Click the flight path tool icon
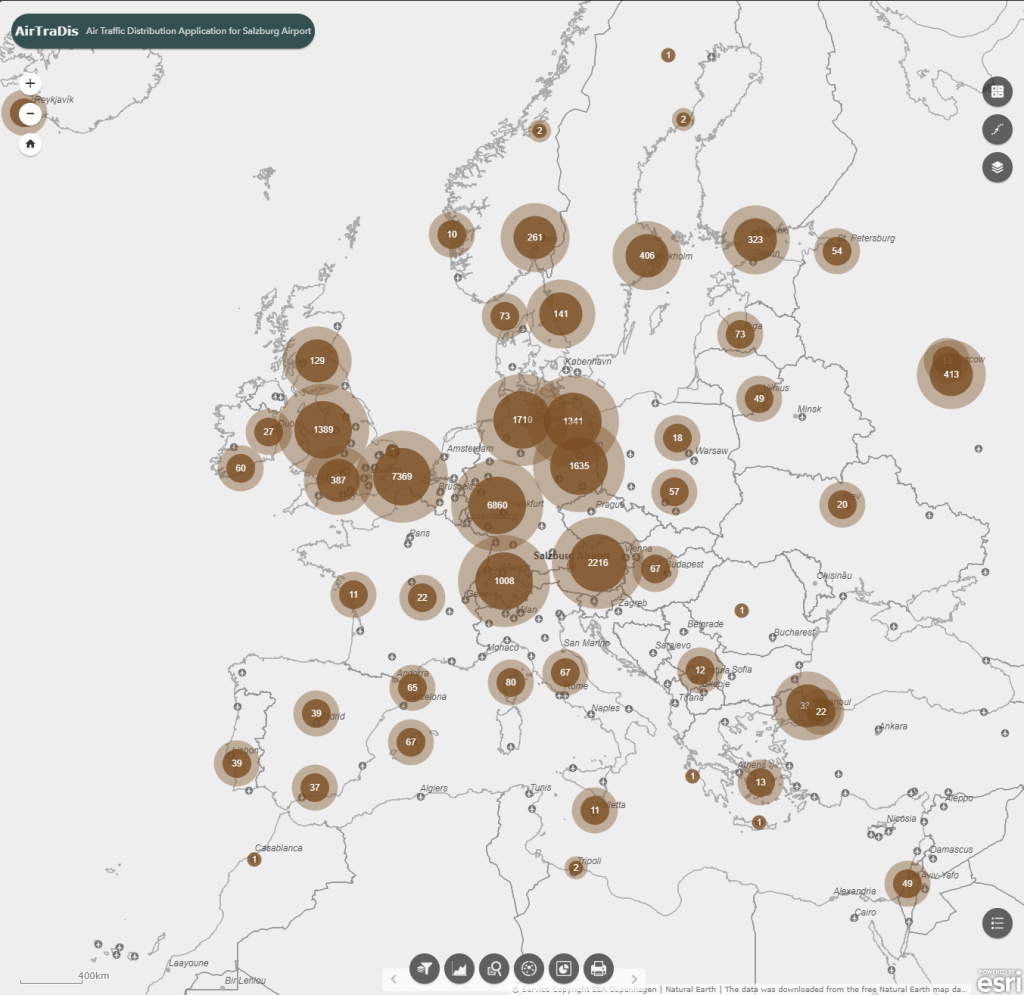The image size is (1024, 995). click(996, 129)
